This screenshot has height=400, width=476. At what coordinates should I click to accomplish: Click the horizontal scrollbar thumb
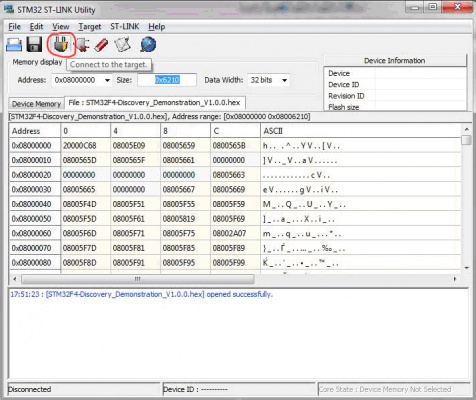coord(138,279)
